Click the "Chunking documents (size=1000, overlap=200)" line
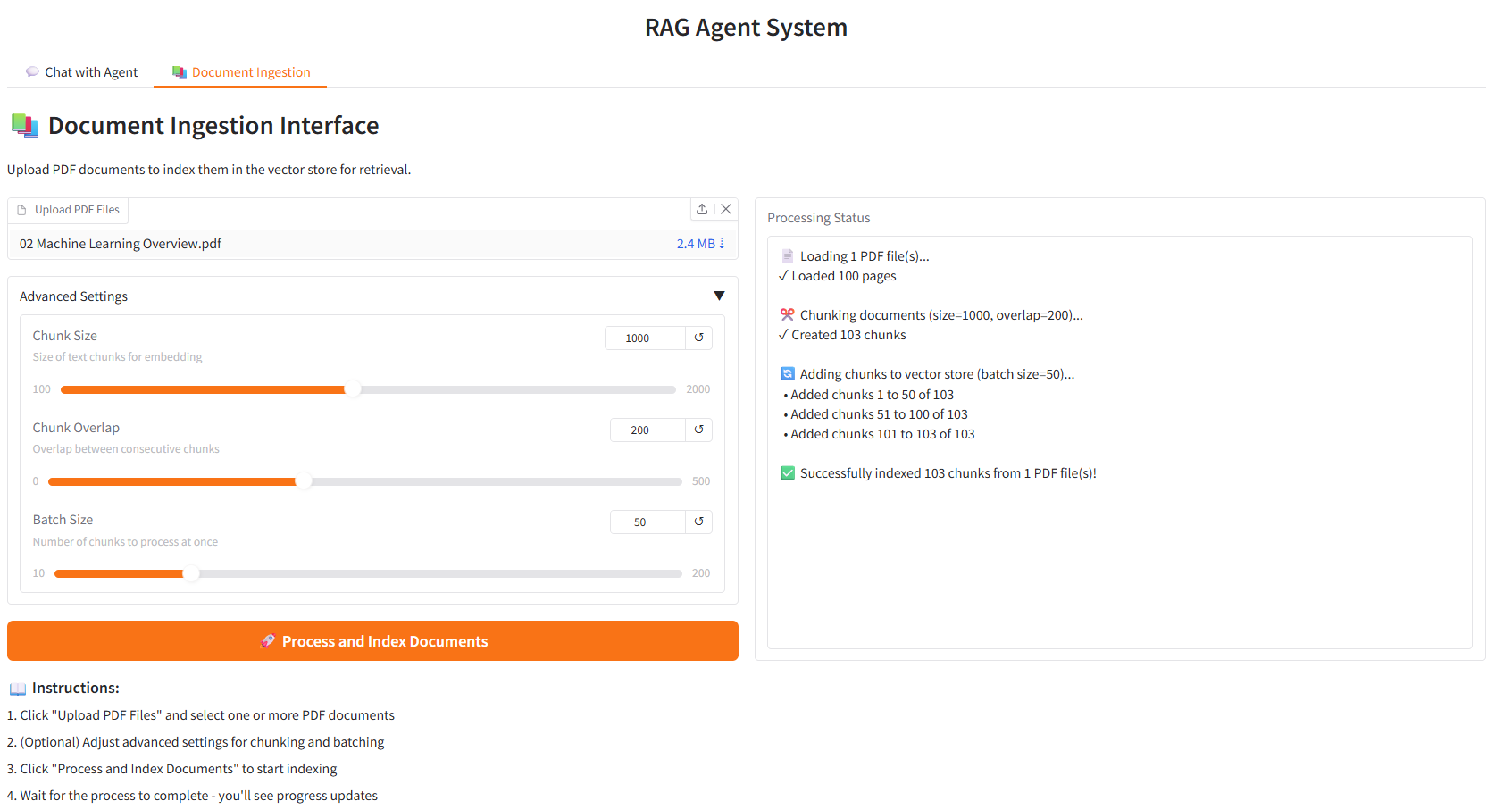Screen dimensions: 1512x810 pyautogui.click(x=931, y=315)
